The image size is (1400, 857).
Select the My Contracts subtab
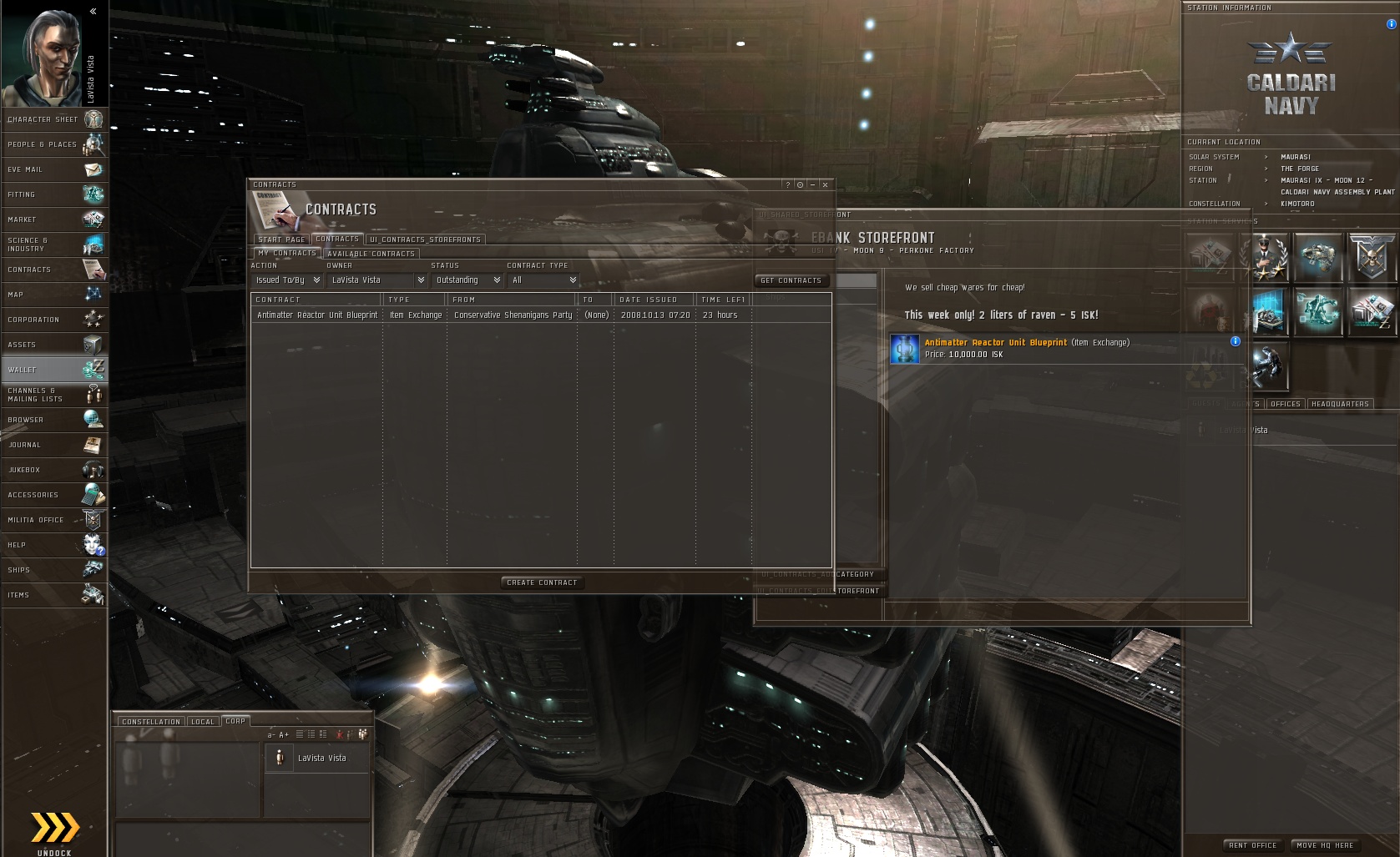pos(287,253)
